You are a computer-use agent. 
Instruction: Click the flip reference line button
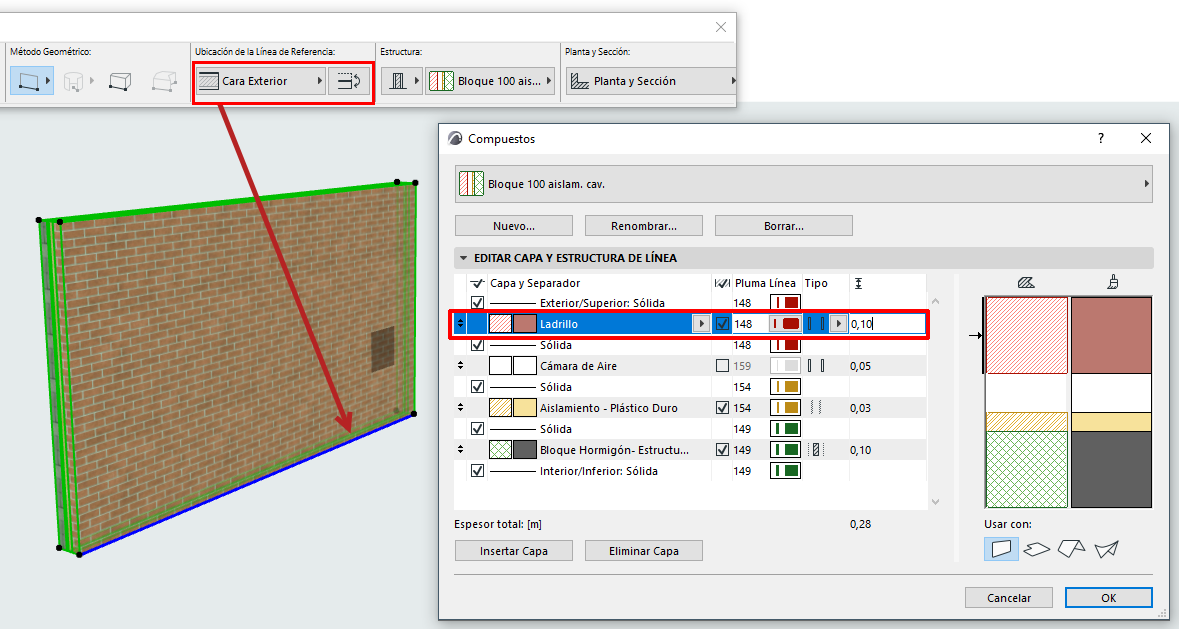[349, 81]
